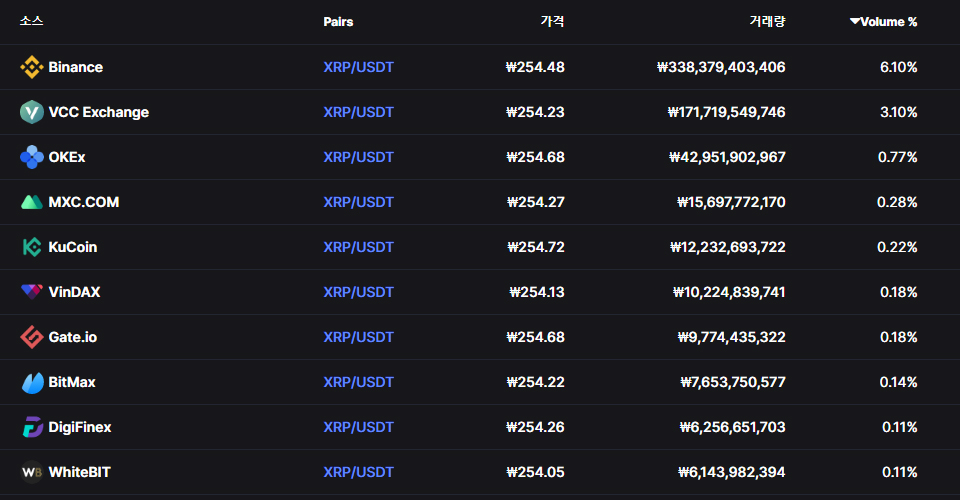This screenshot has width=960, height=500.
Task: Open the WhiteBIT XRP/USDT pair link
Action: click(x=358, y=472)
